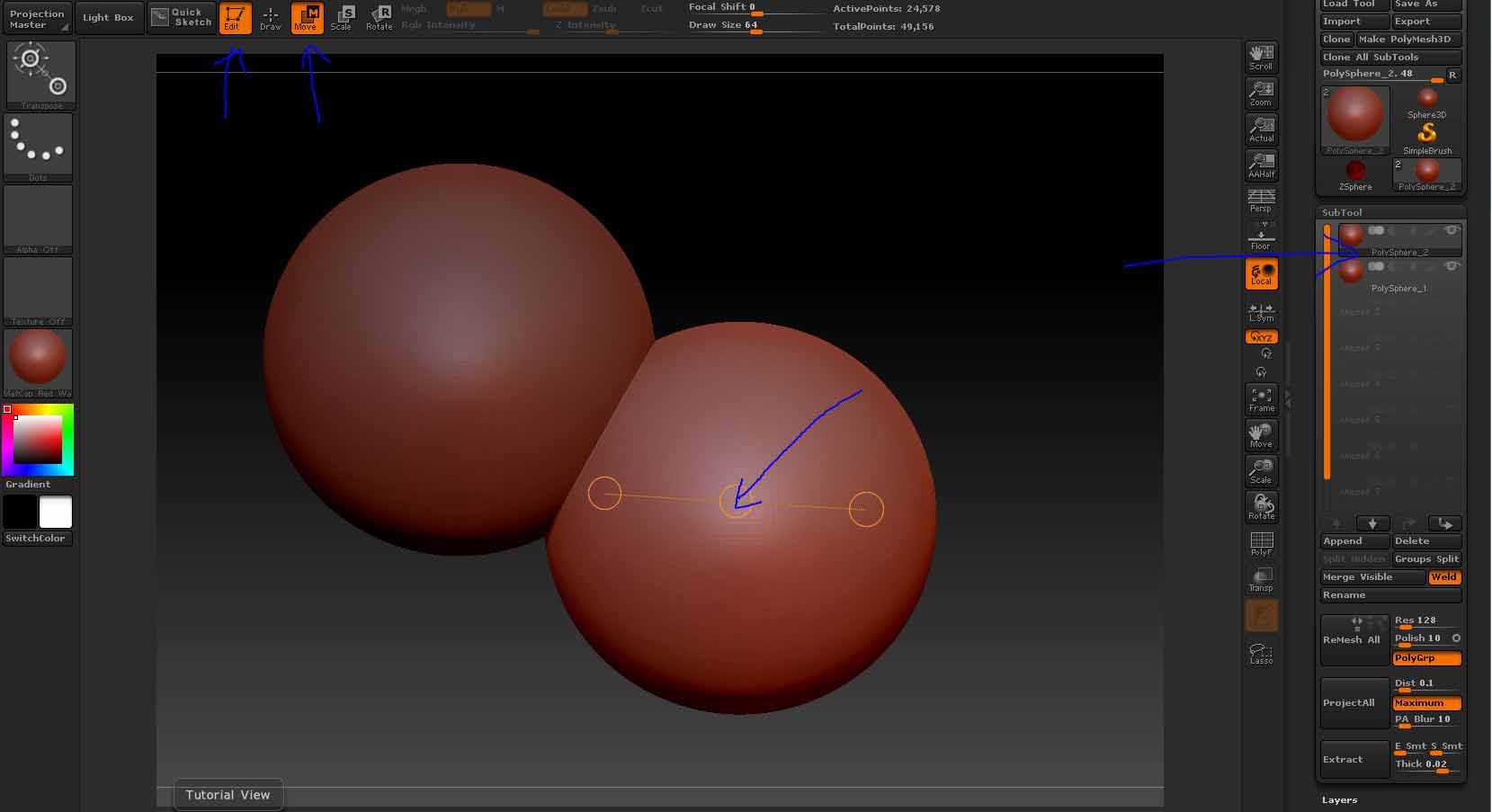Expand the Layers palette section
The height and width of the screenshot is (812, 1492).
[1339, 799]
